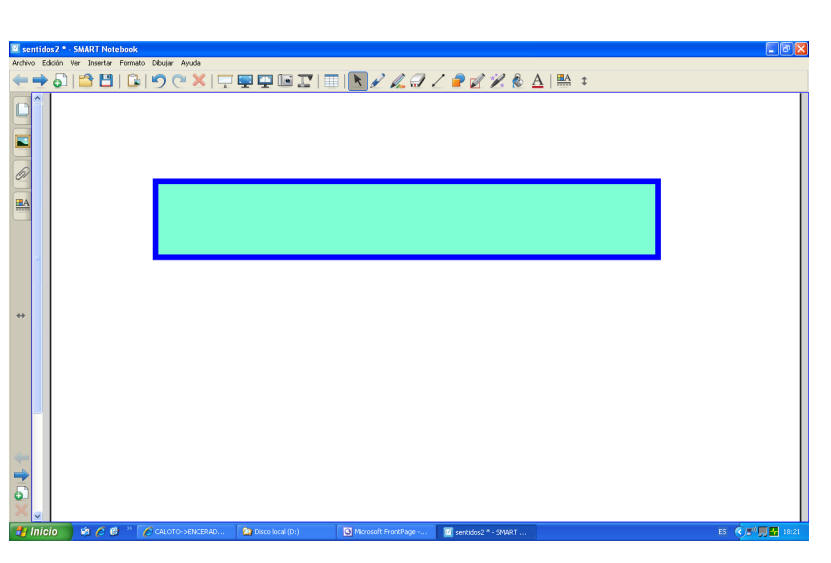Undo the last action
Viewport: 831px width, 563px height.
158,81
